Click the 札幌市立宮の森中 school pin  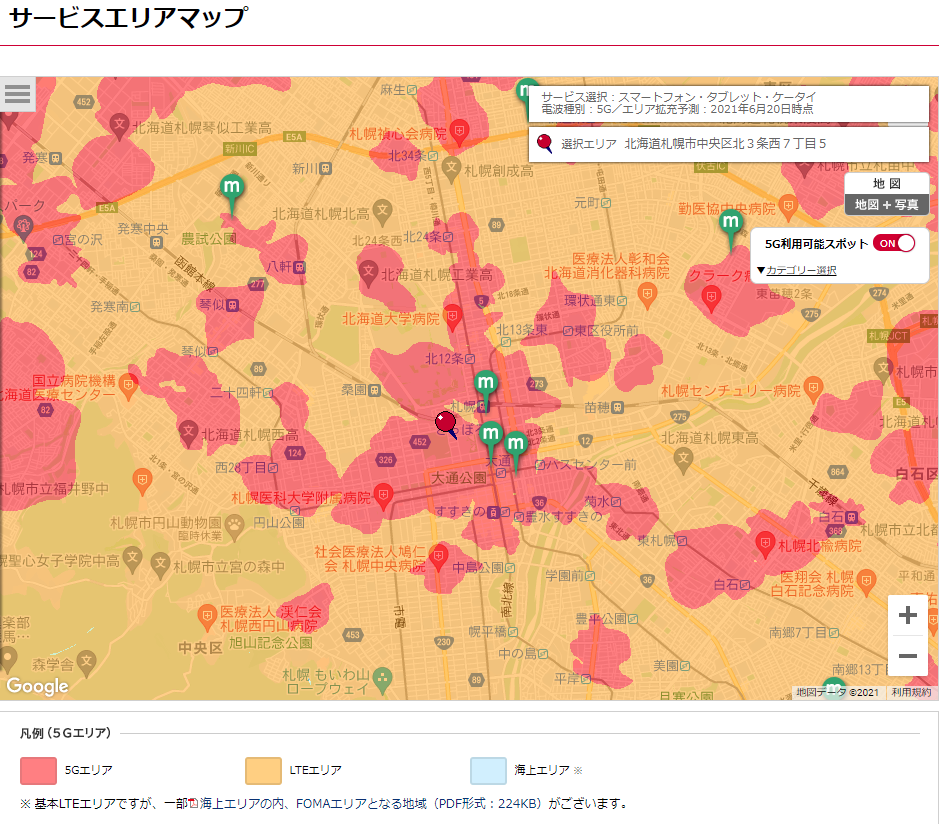[x=160, y=565]
